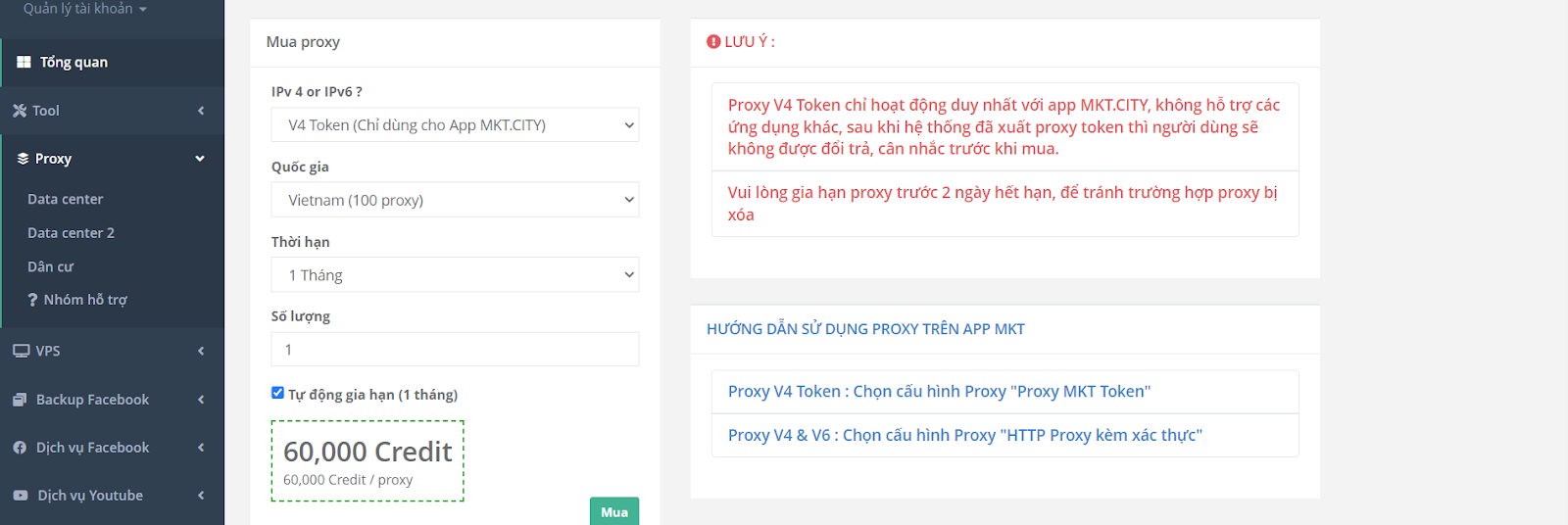Click the 60,000 Credit / proxy text
The height and width of the screenshot is (525, 1568).
pyautogui.click(x=348, y=480)
